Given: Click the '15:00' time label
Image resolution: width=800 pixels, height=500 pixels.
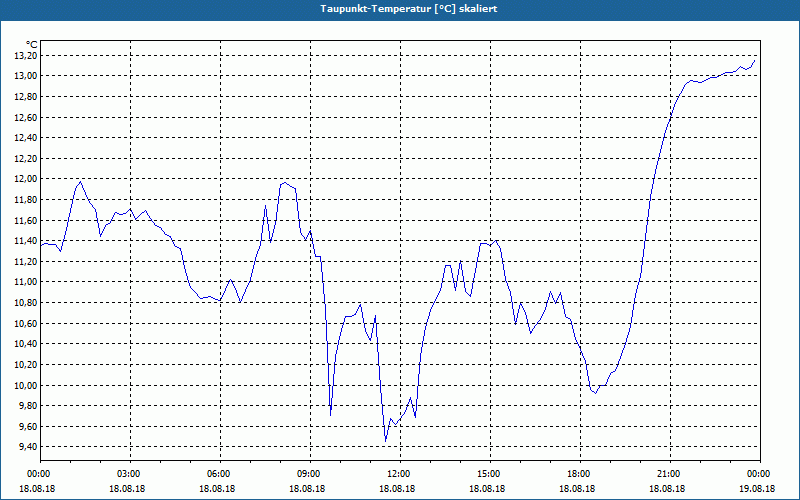Looking at the screenshot, I should [x=490, y=474].
